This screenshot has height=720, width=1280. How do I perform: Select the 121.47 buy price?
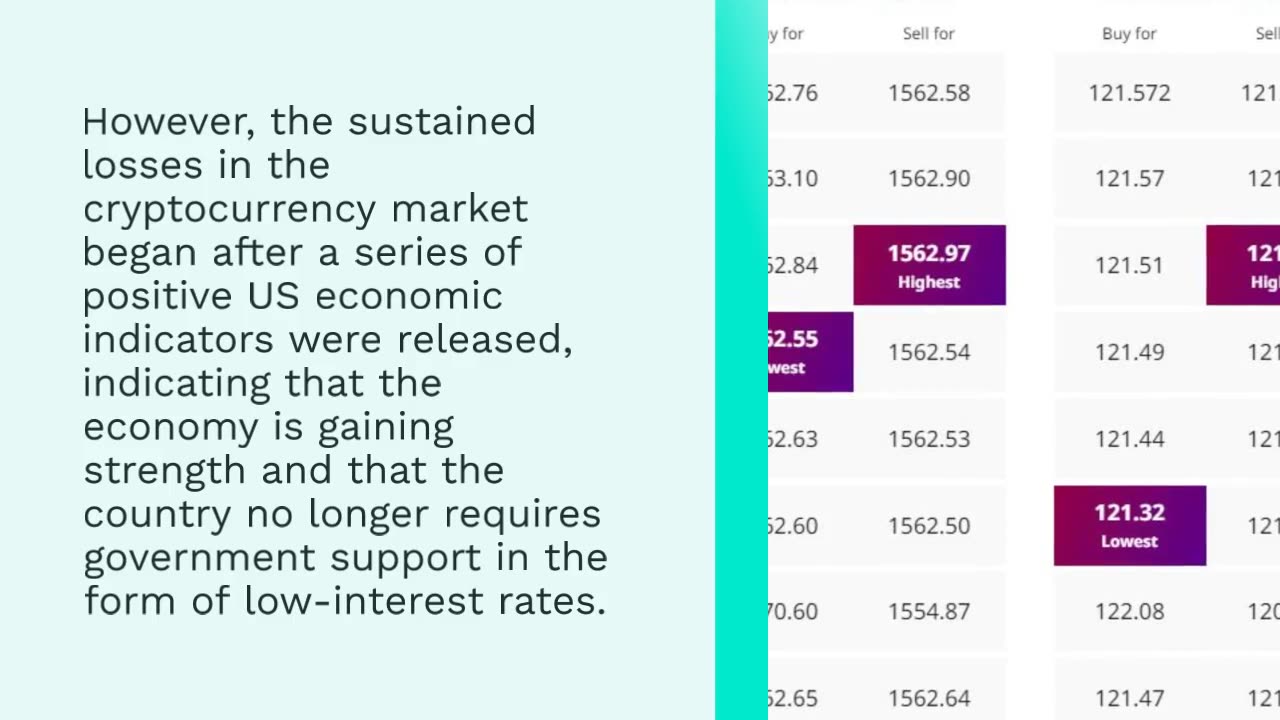[x=1130, y=698]
